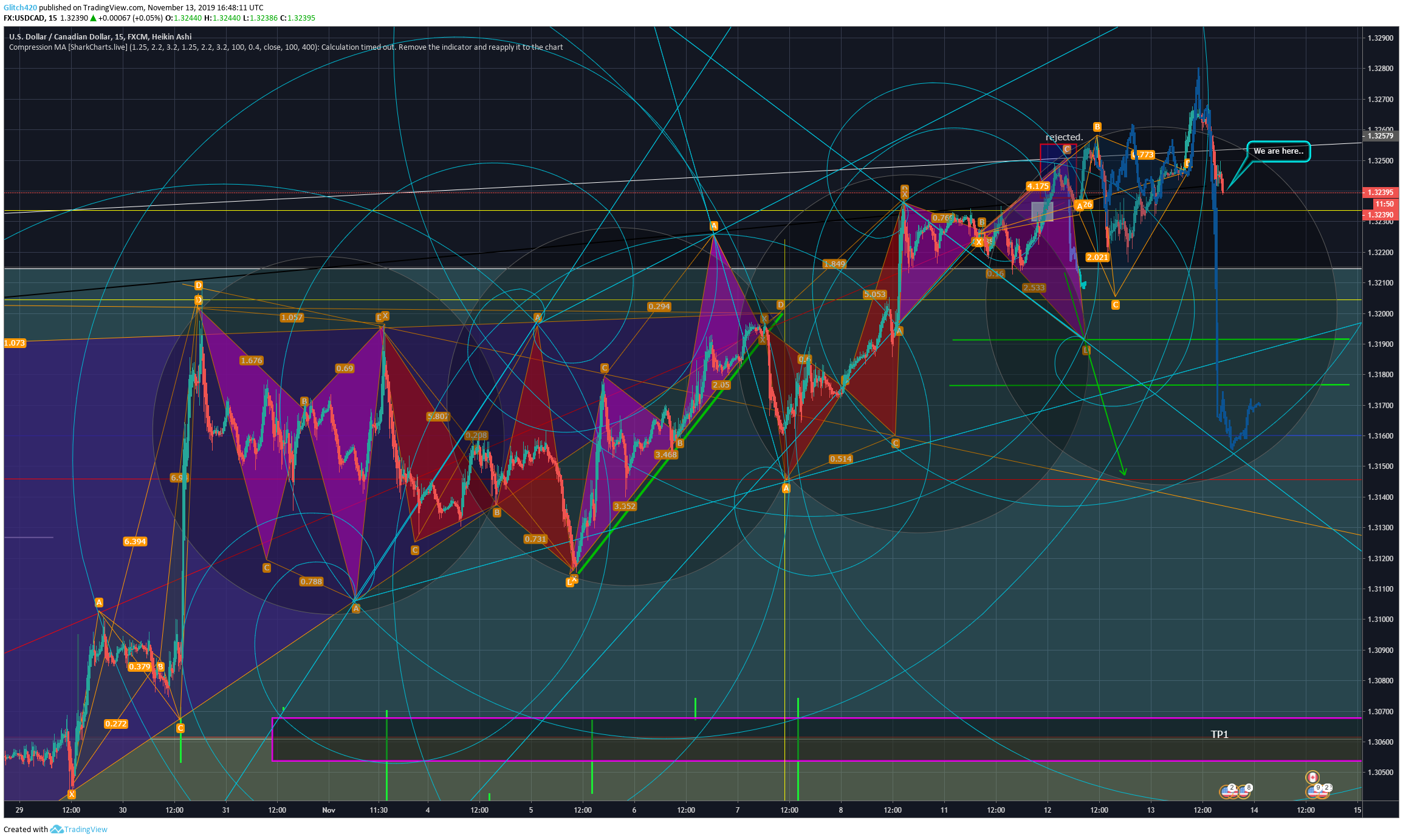
Task: Follow the TradingView link beside Created with
Action: 86,829
